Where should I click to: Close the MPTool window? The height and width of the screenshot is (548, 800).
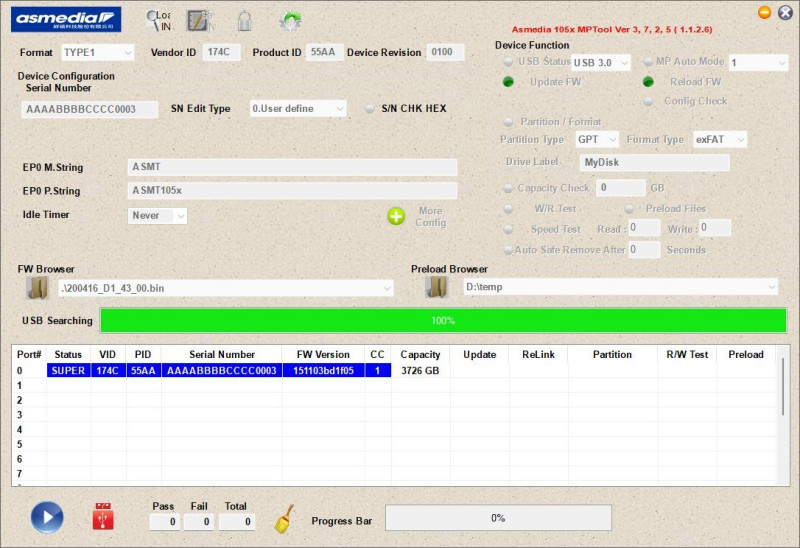(x=785, y=12)
